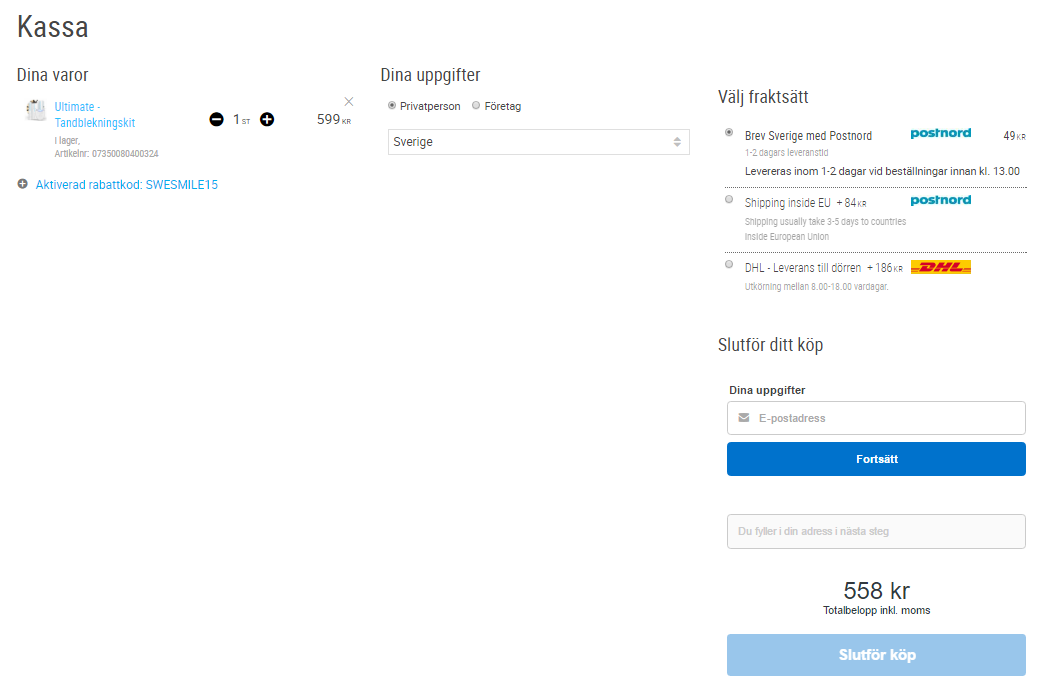
Task: Focus the E-postadress input field
Action: coord(885,418)
